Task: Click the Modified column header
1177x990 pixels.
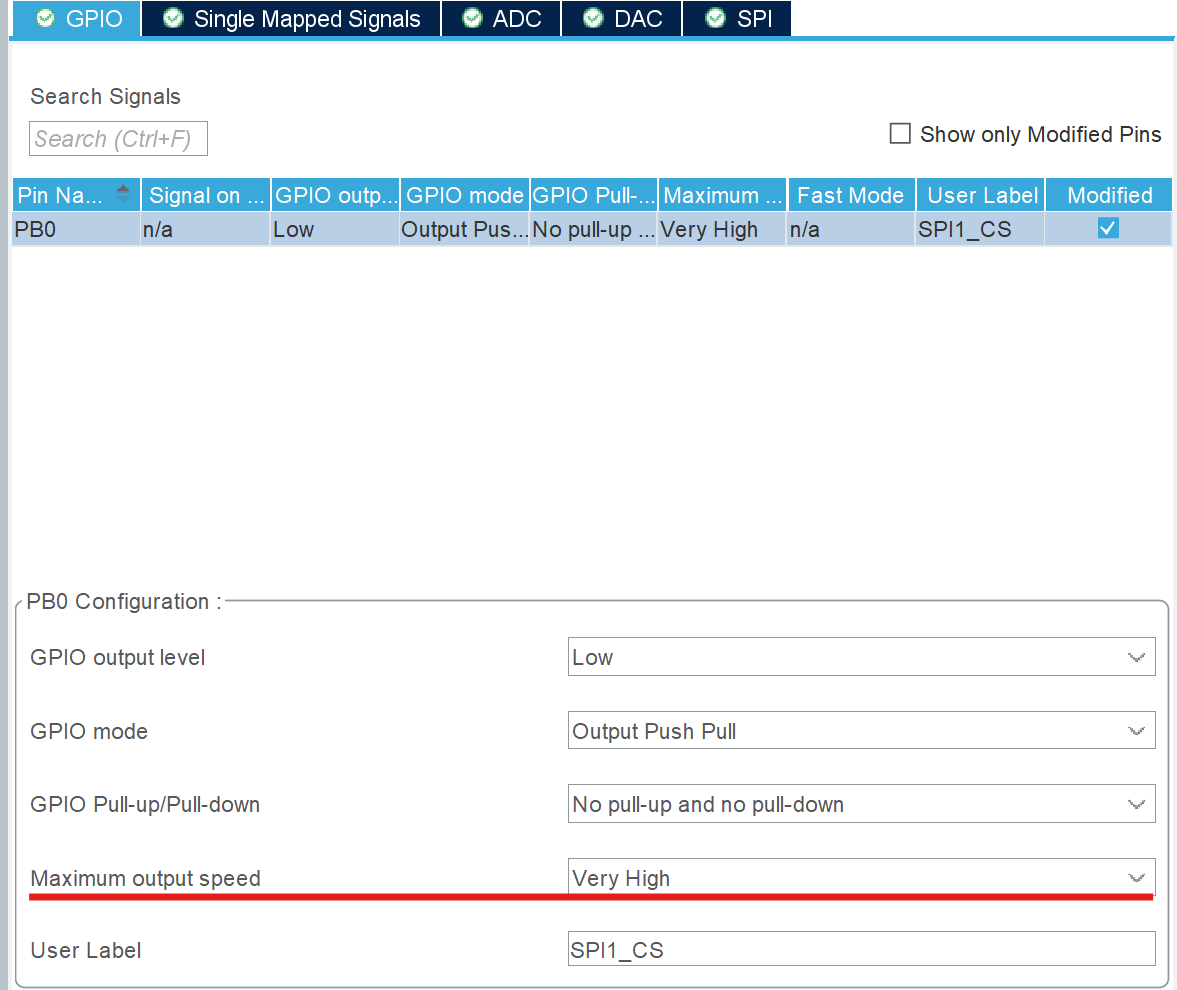Action: coord(1109,195)
